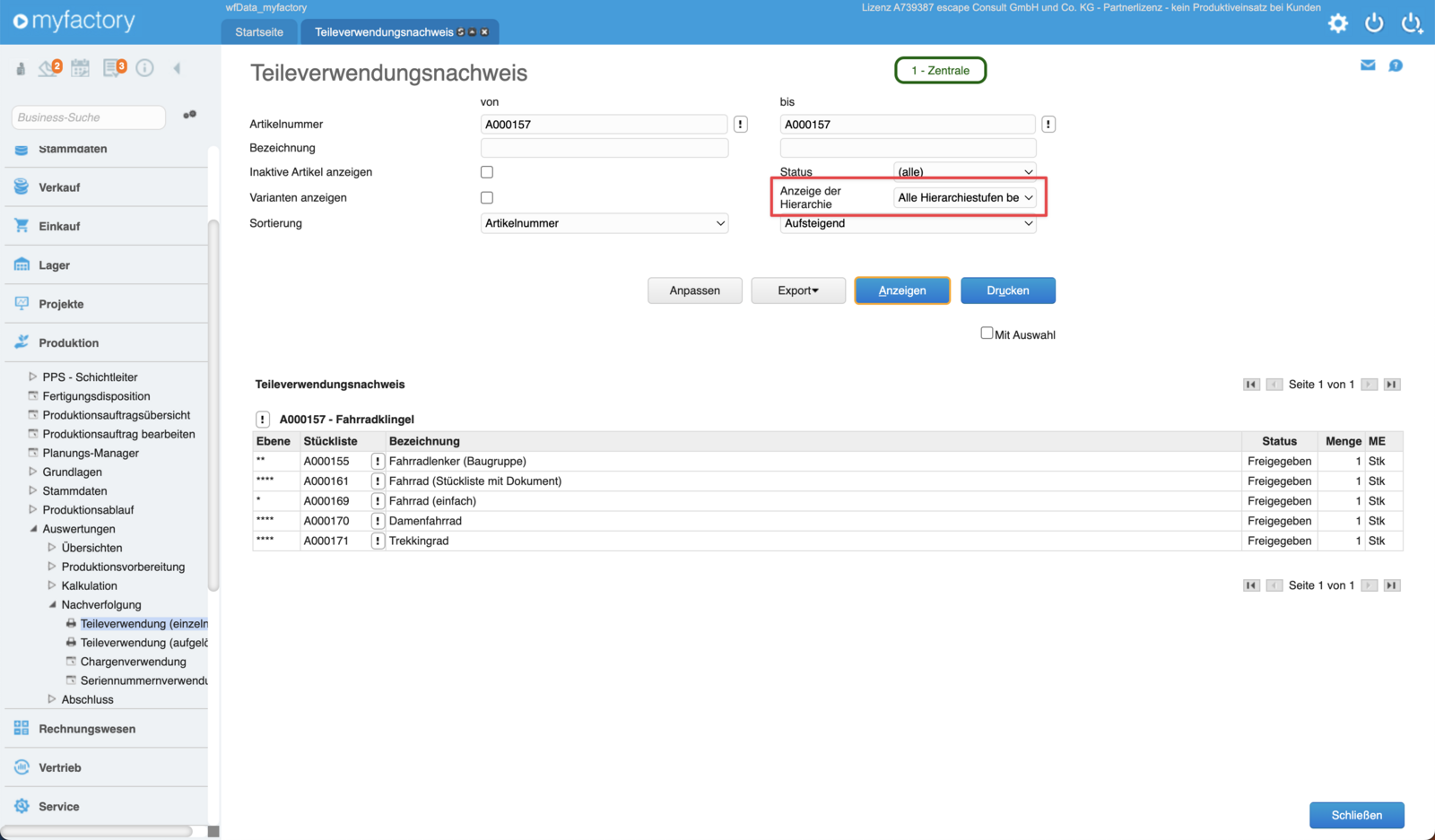Open Chargenverwendung in the tree
Image resolution: width=1435 pixels, height=840 pixels.
click(x=133, y=662)
